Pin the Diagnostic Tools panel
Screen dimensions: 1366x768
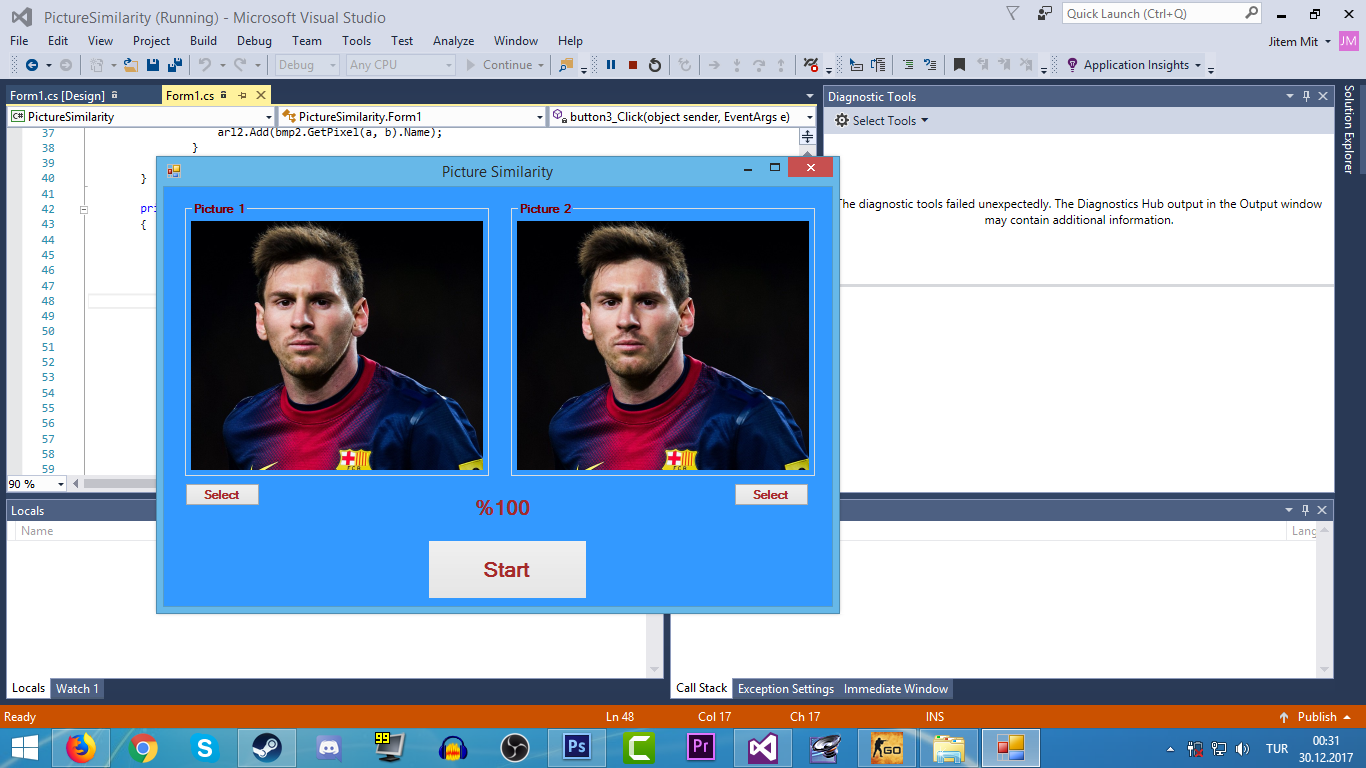point(1306,97)
